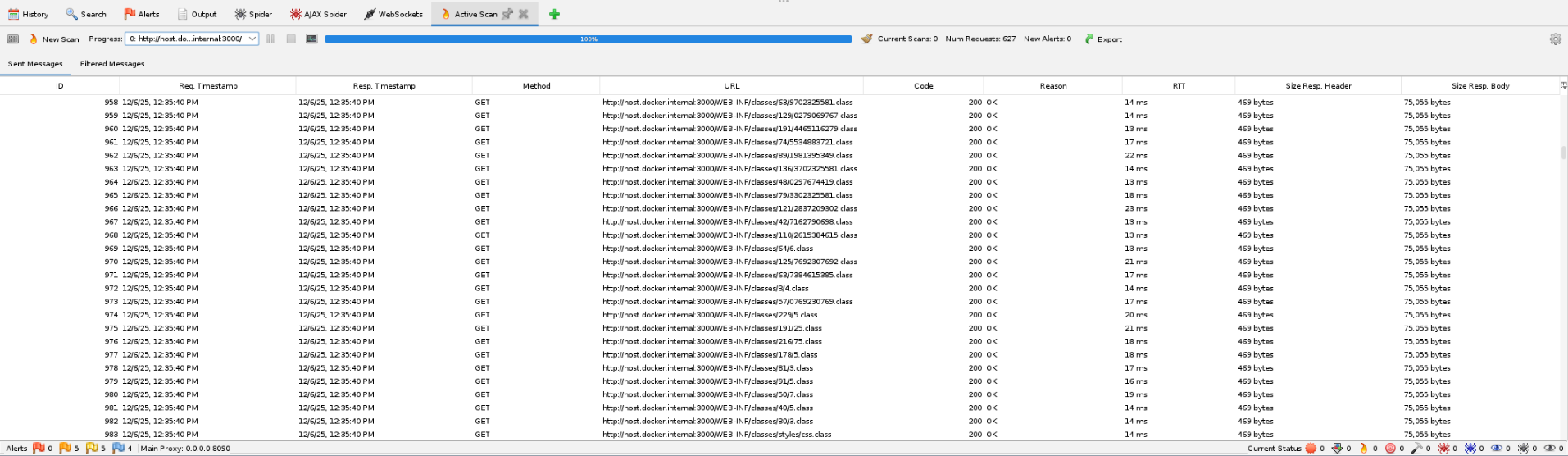1568x456 pixels.
Task: Open Active Scan options gear
Action: coord(1555,39)
